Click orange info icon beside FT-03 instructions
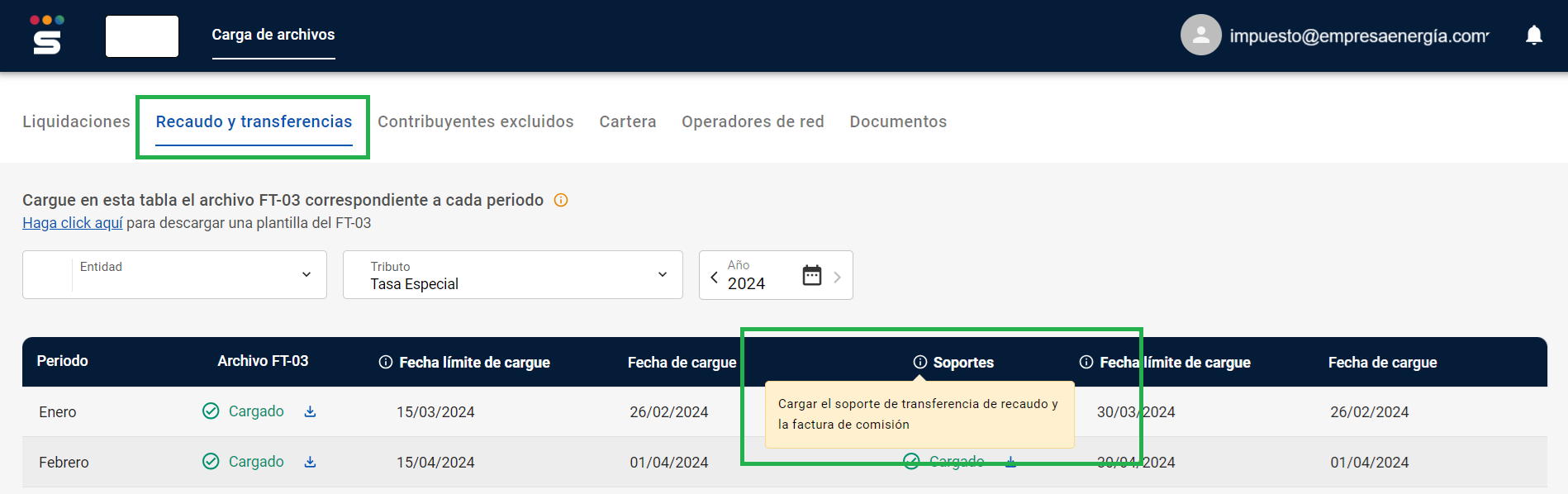1568x494 pixels. coord(561,200)
